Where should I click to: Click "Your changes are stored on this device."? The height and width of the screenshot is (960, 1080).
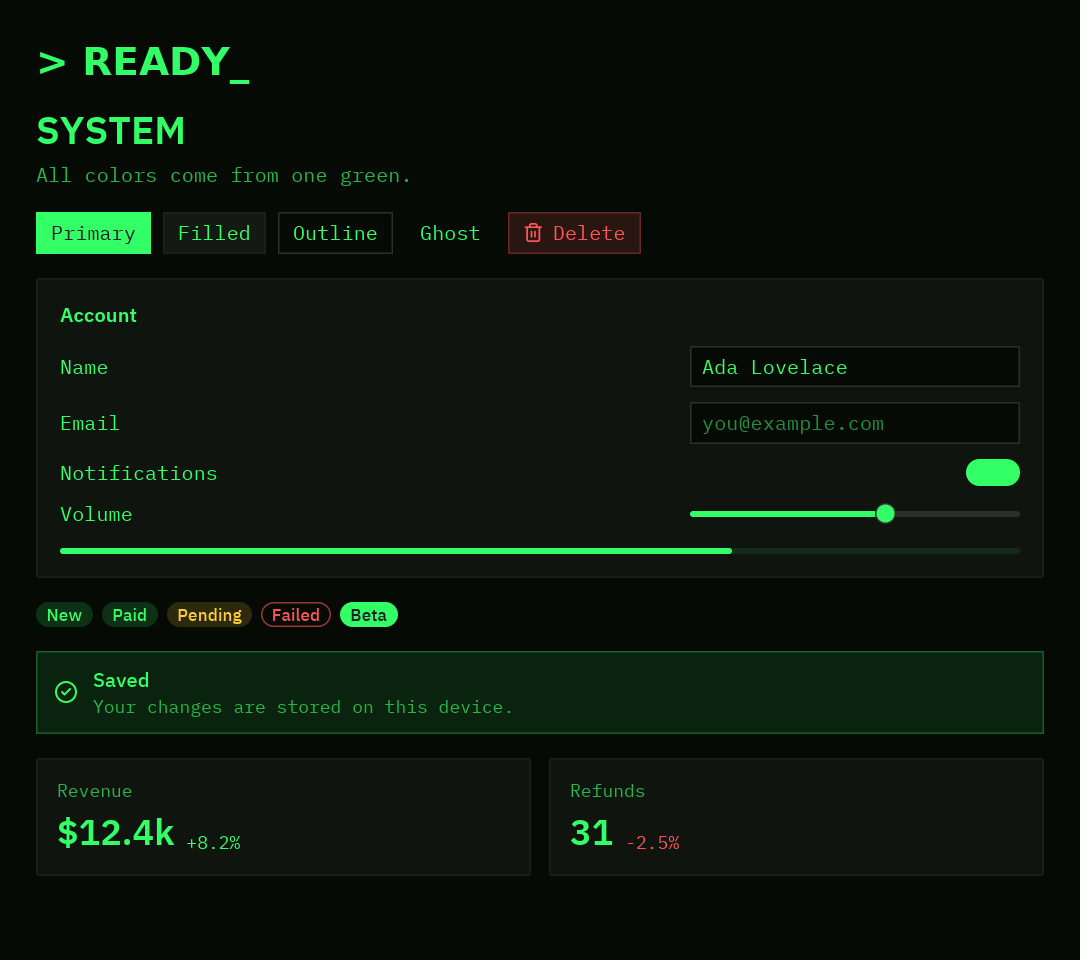(303, 707)
